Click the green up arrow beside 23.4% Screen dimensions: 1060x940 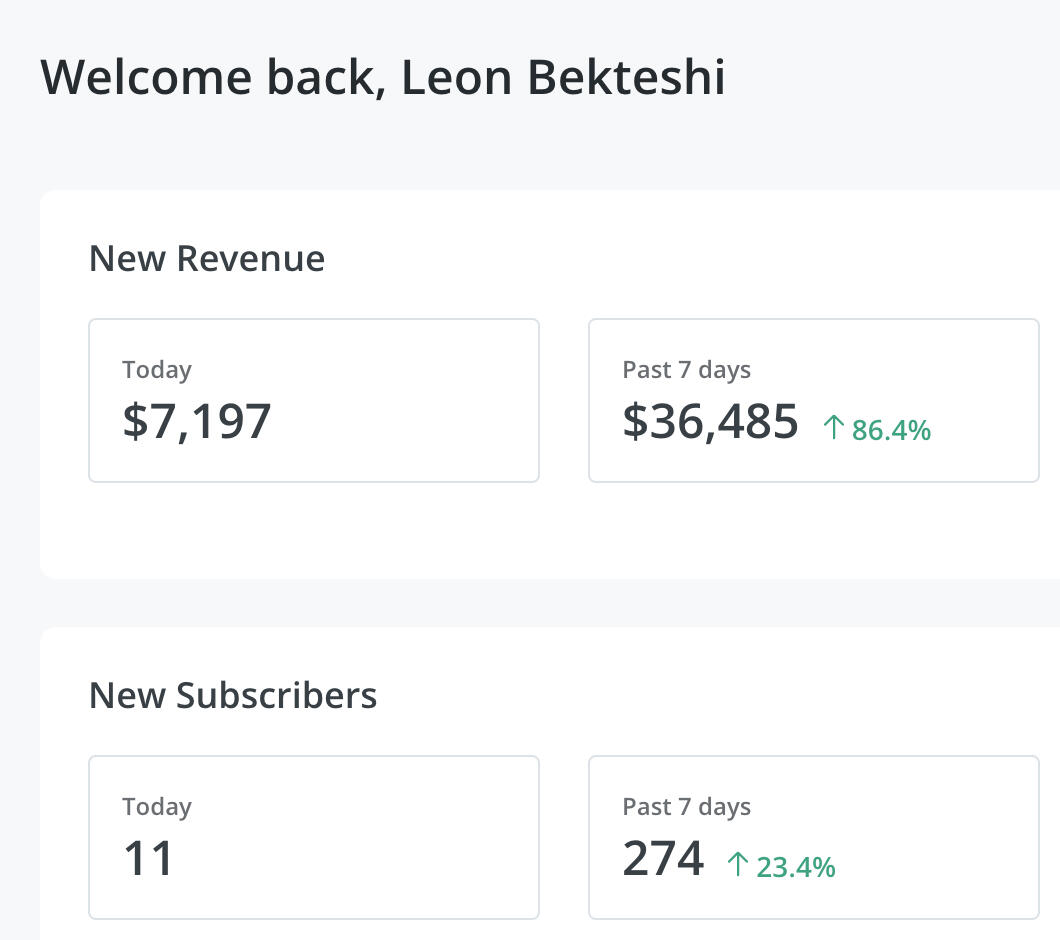point(738,865)
